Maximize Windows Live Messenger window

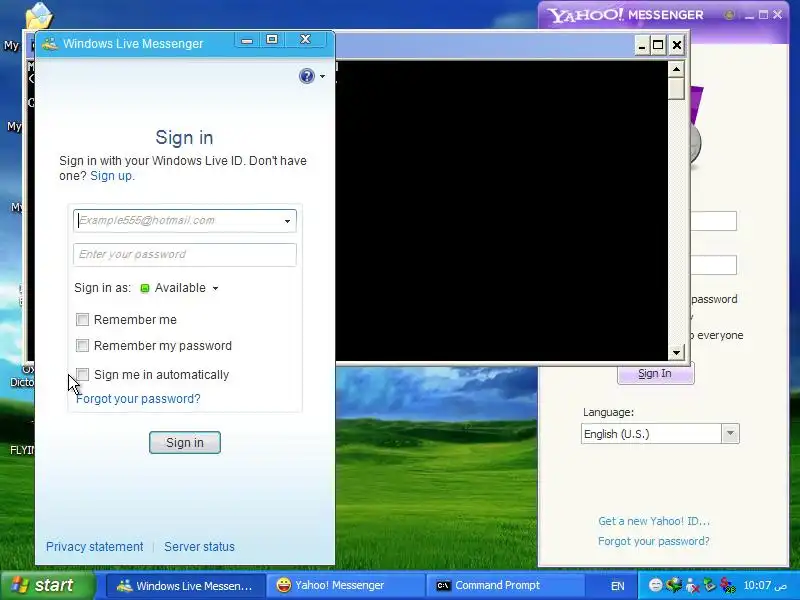coord(272,40)
